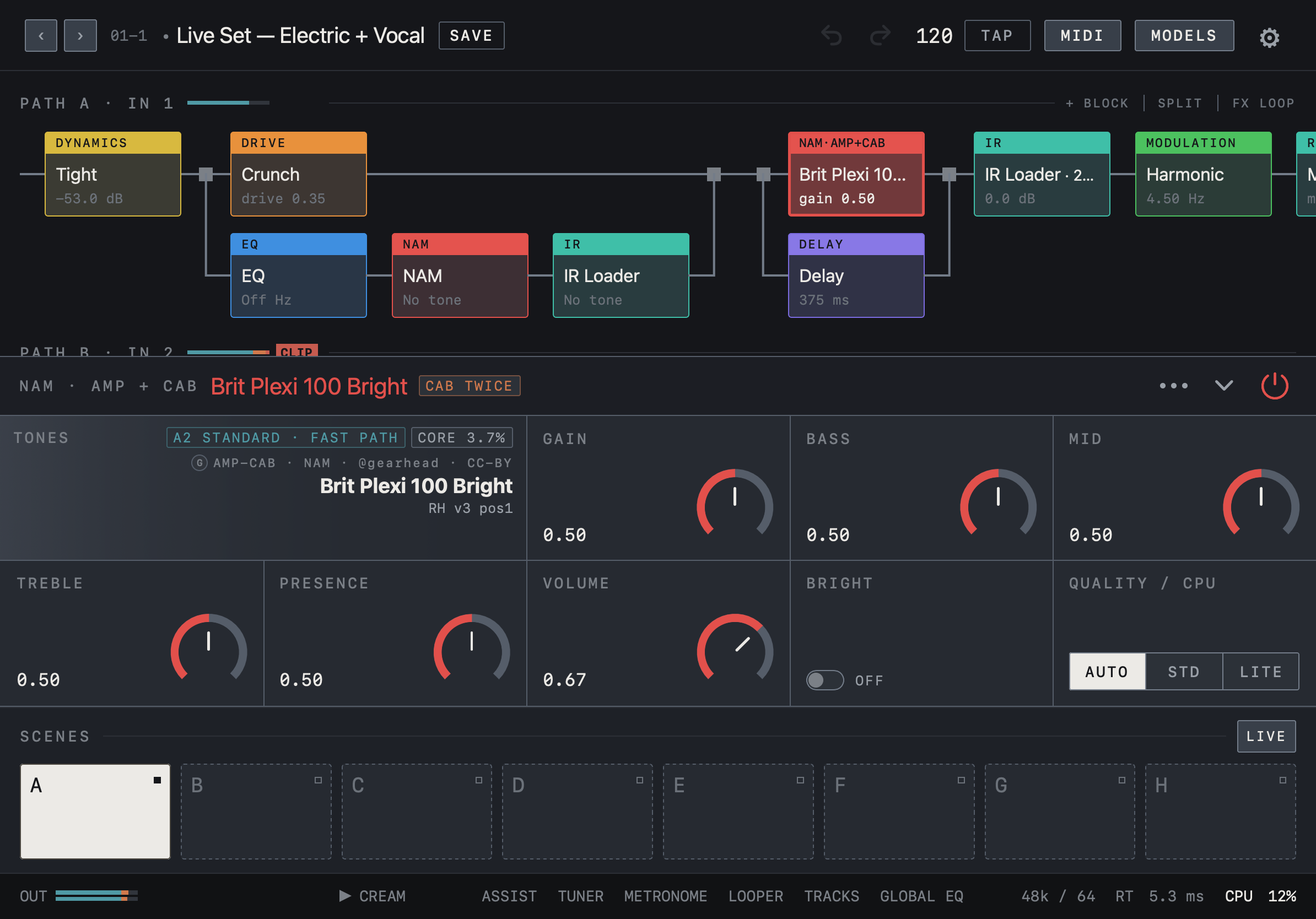1316x919 pixels.
Task: Toggle the Bright switch
Action: 825,680
